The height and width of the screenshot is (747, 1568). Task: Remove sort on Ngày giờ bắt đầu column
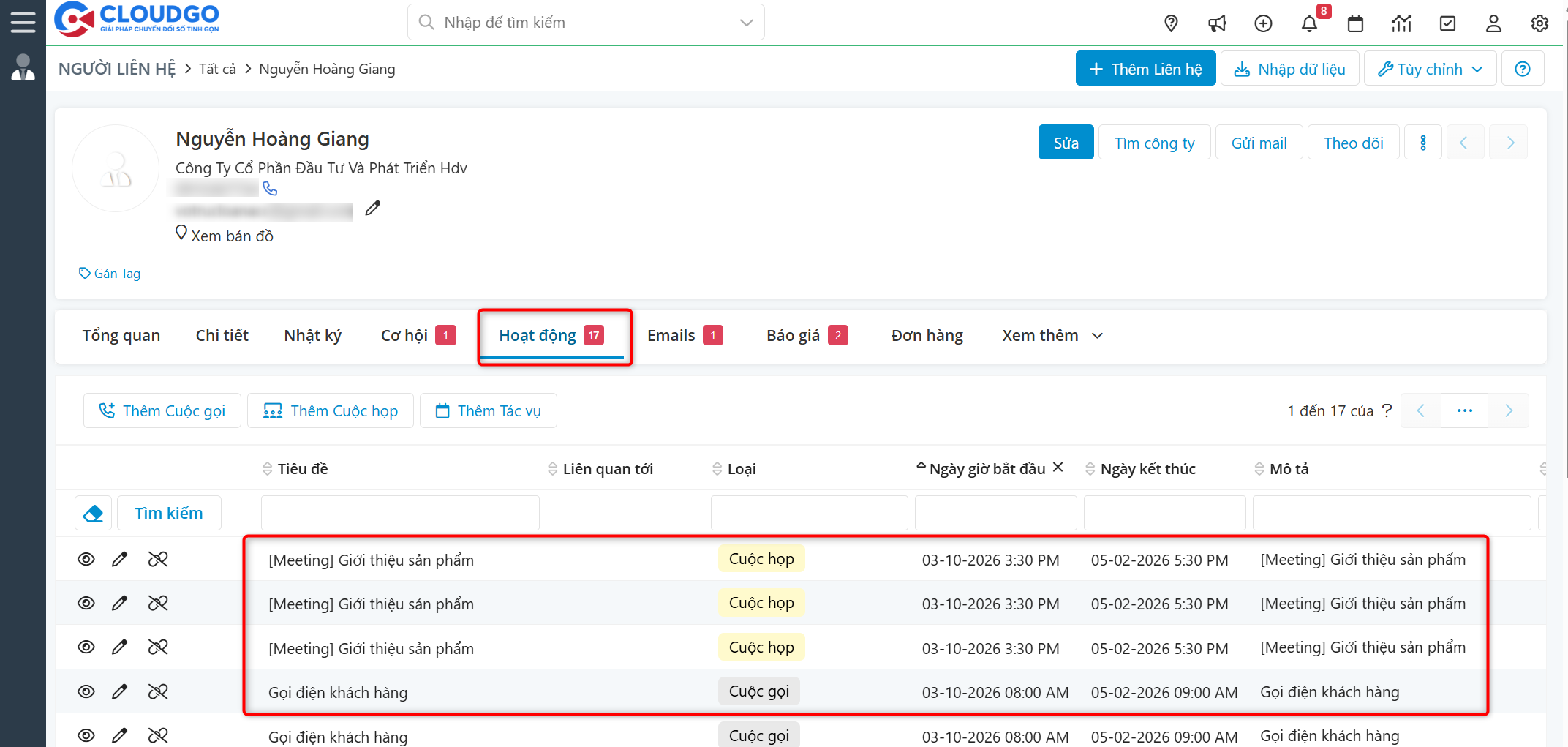point(1058,468)
